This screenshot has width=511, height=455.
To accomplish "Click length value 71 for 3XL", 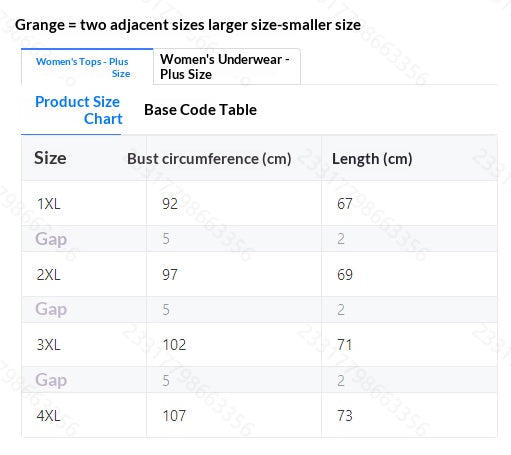I will [345, 345].
